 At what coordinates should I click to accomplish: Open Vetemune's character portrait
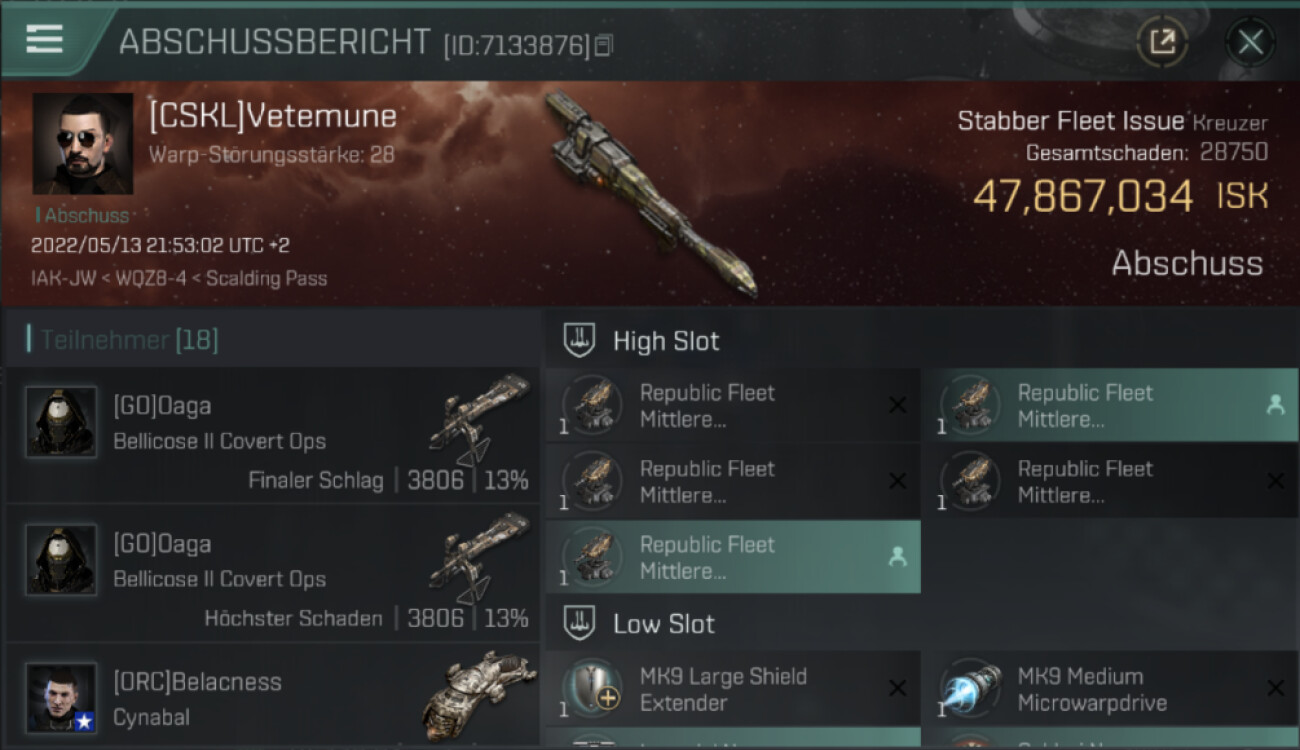[83, 144]
